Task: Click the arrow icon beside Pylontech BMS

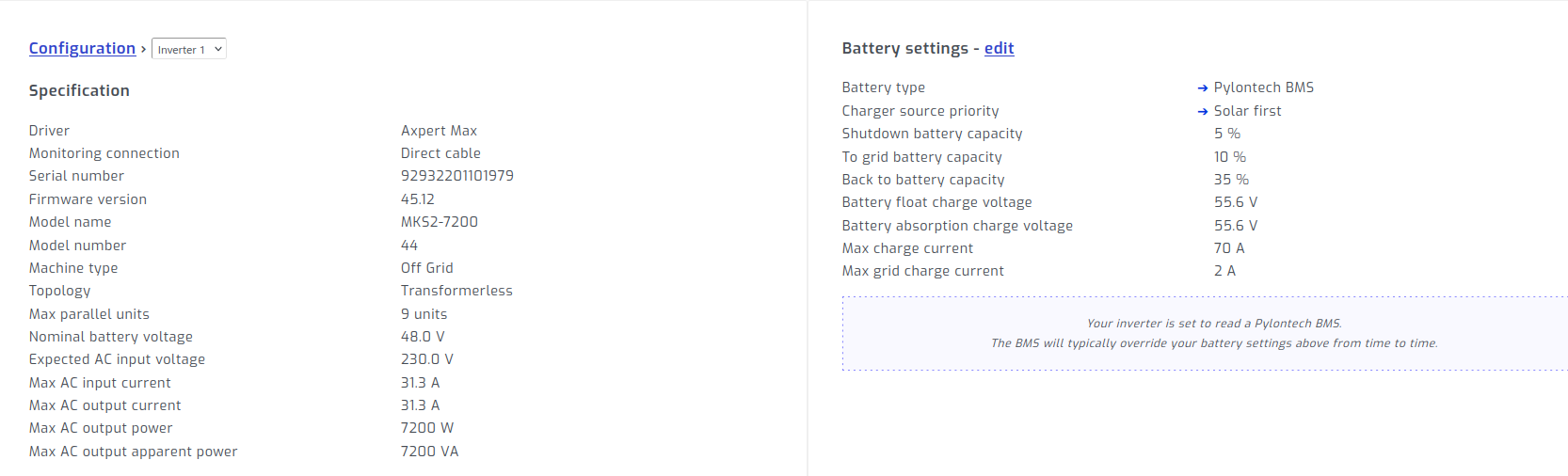Action: pyautogui.click(x=1203, y=87)
